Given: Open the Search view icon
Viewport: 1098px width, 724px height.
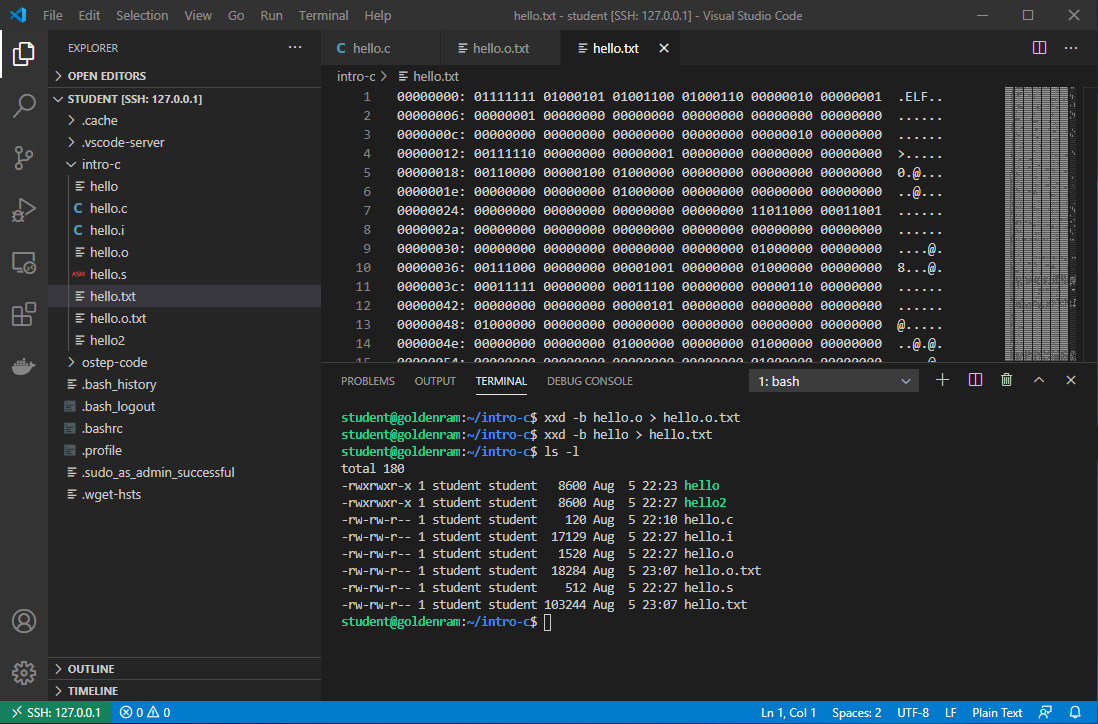Looking at the screenshot, I should tap(24, 106).
